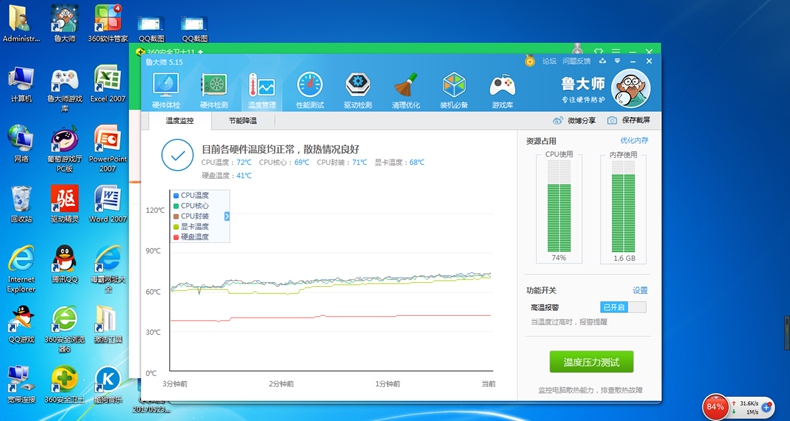Screen dimensions: 790x421
Task: Click the 优化内存 optimize memory link
Action: pyautogui.click(x=634, y=141)
